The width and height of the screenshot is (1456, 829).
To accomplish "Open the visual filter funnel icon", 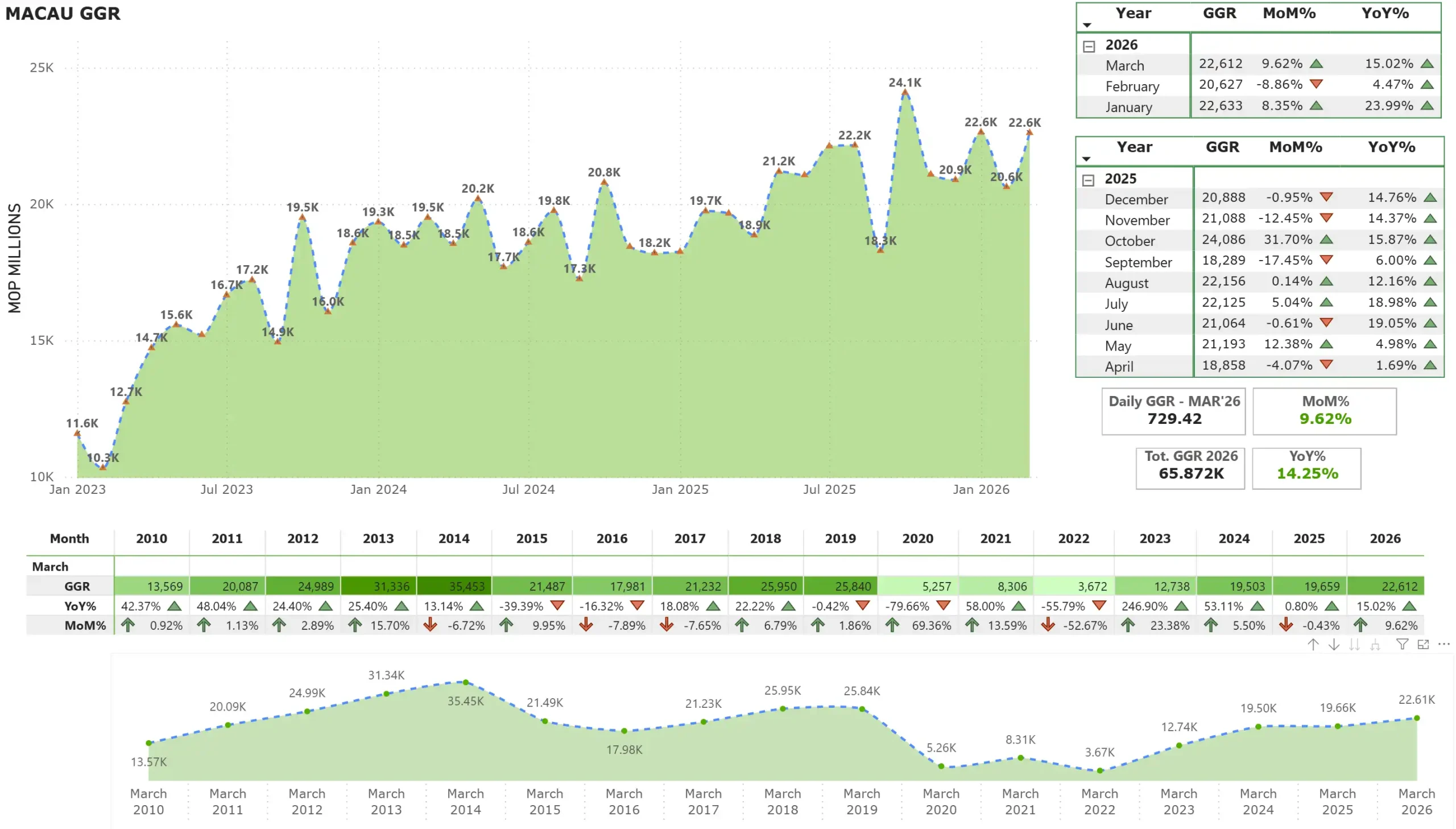I will pyautogui.click(x=1403, y=645).
